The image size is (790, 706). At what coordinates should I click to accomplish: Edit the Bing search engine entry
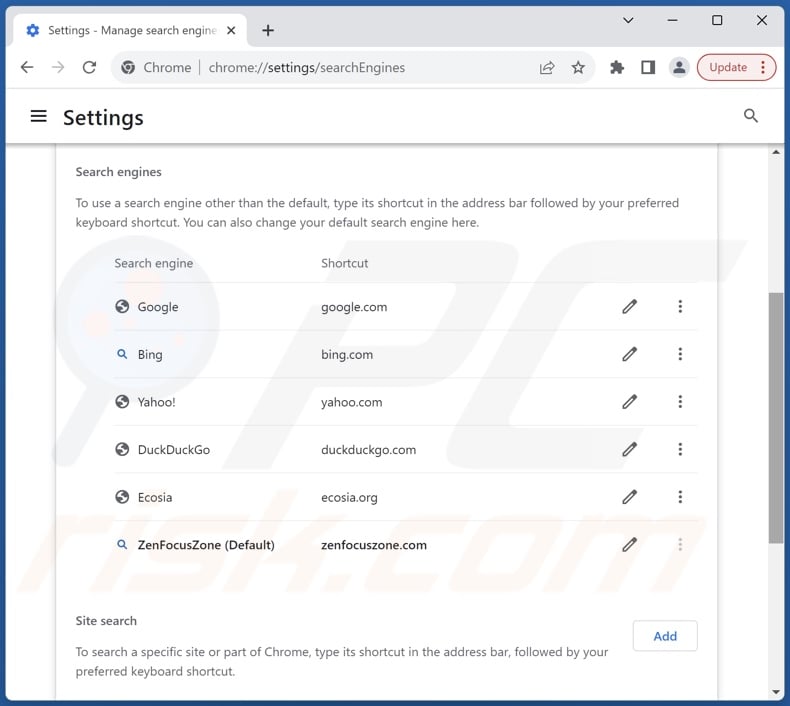pos(629,354)
